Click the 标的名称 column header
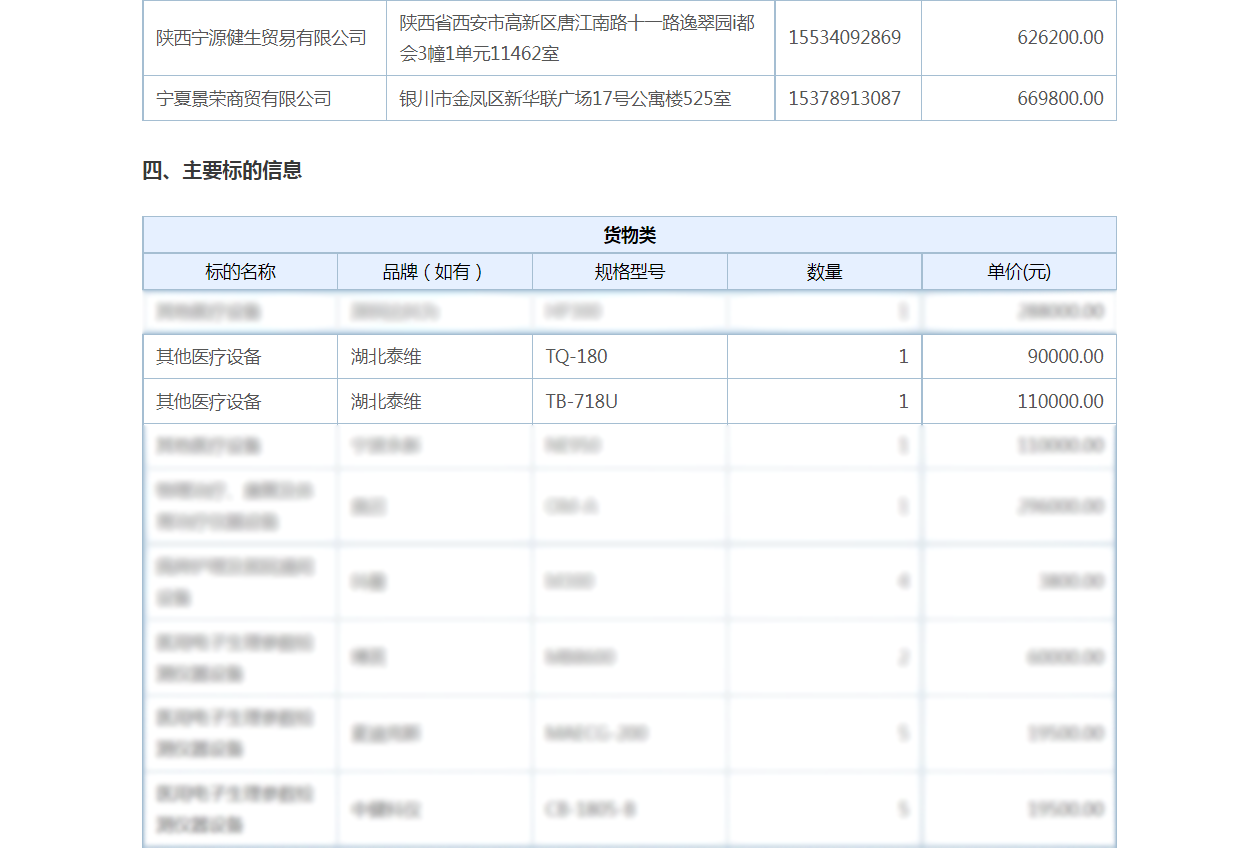This screenshot has height=848, width=1248. [240, 272]
